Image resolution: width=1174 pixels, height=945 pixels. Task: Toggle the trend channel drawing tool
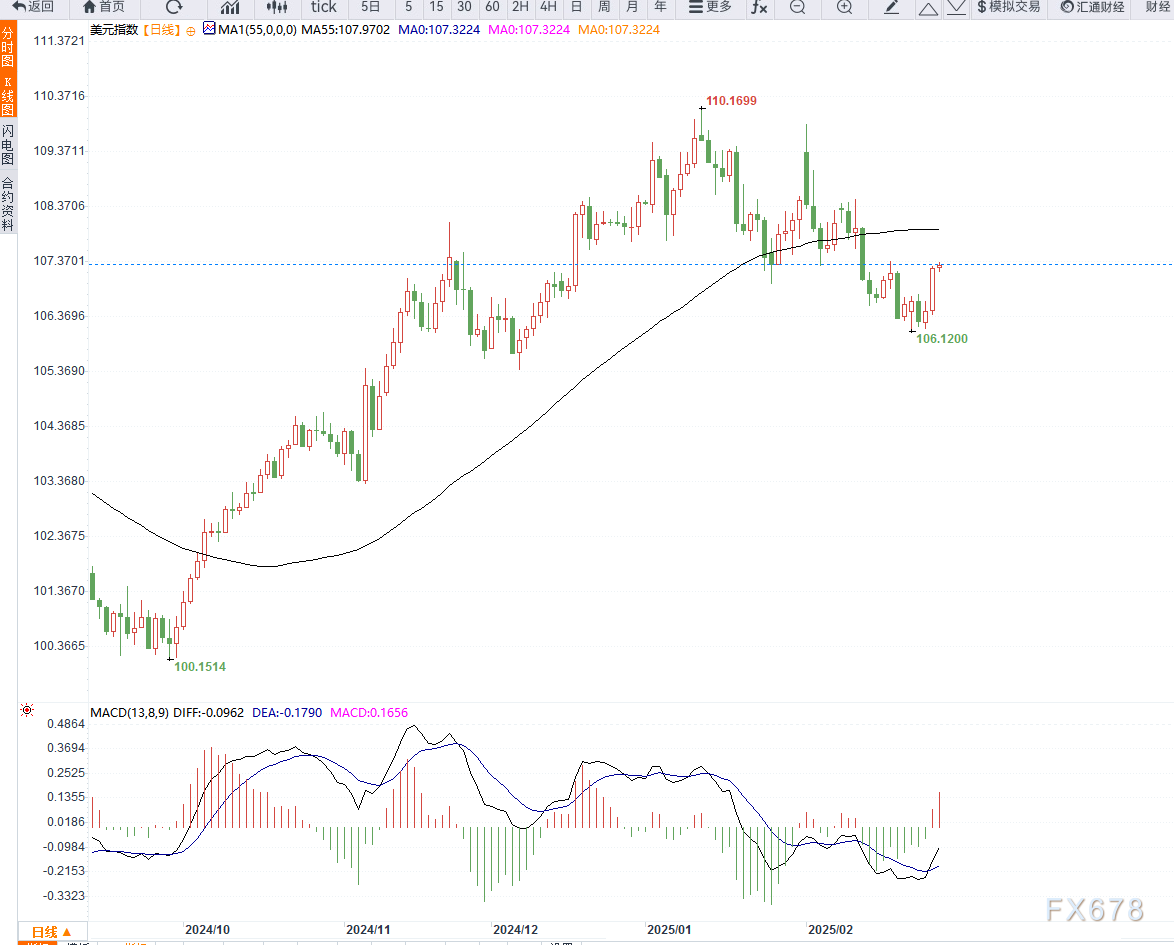(x=956, y=8)
